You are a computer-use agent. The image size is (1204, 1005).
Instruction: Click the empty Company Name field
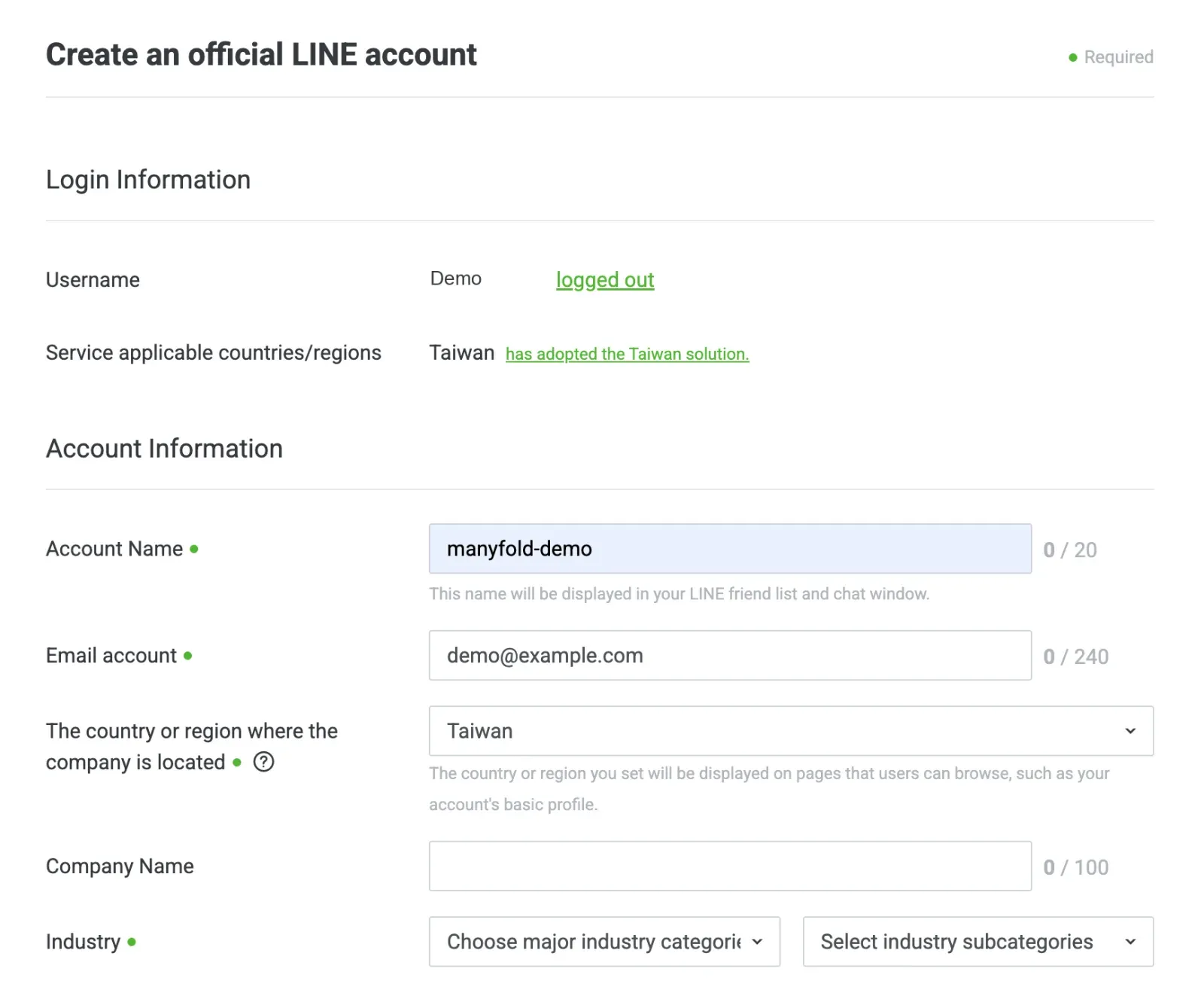(x=730, y=866)
